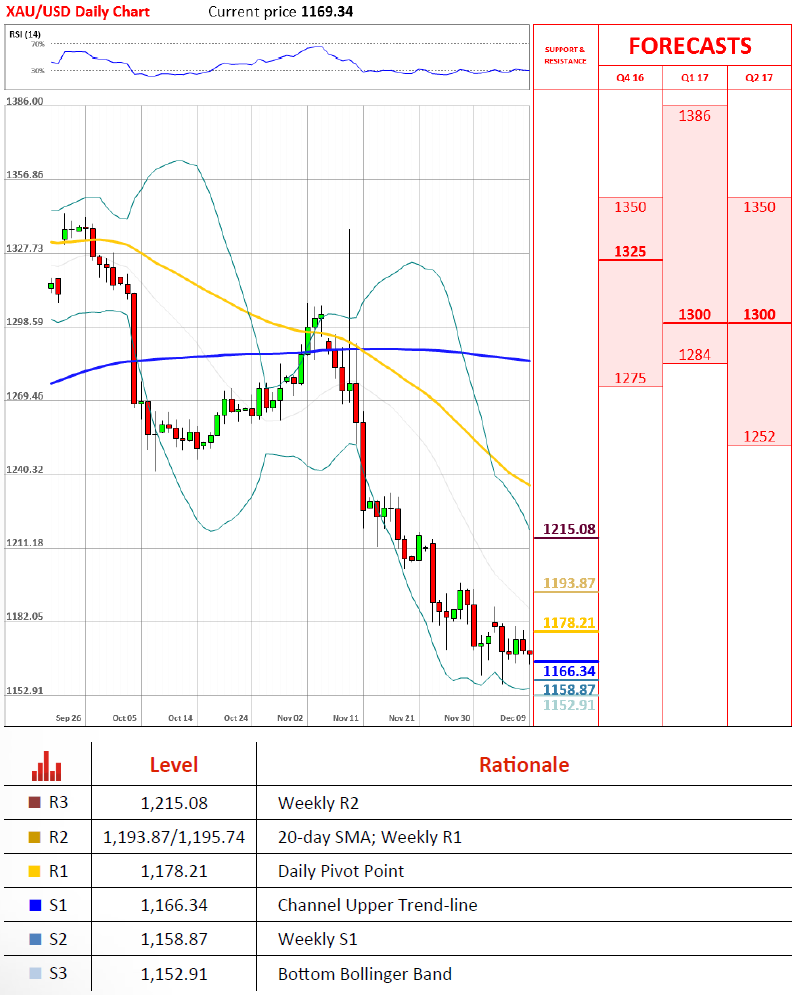Viewport: 800px width, 995px height.
Task: Click the R2 ochre color swatch
Action: [x=35, y=837]
